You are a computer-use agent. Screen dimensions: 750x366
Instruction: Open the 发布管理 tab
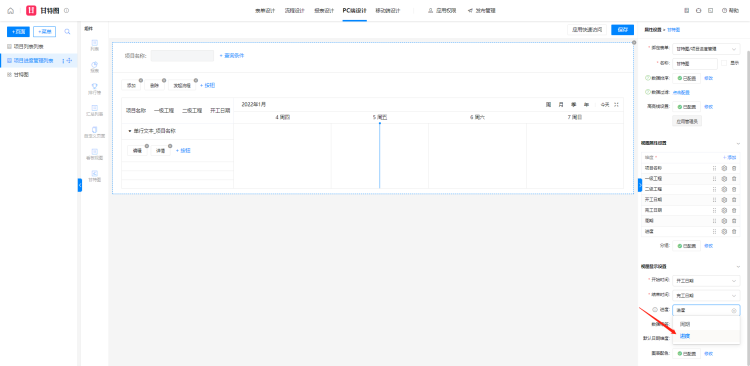click(x=482, y=11)
